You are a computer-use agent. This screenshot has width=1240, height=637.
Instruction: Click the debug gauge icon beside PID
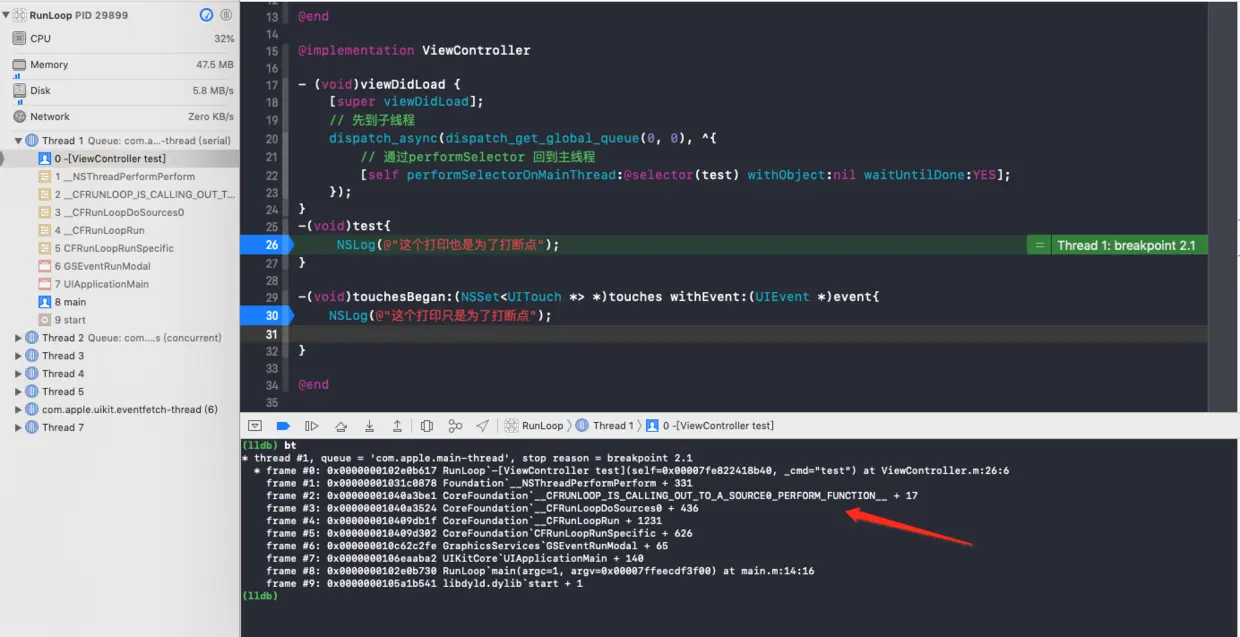(207, 15)
